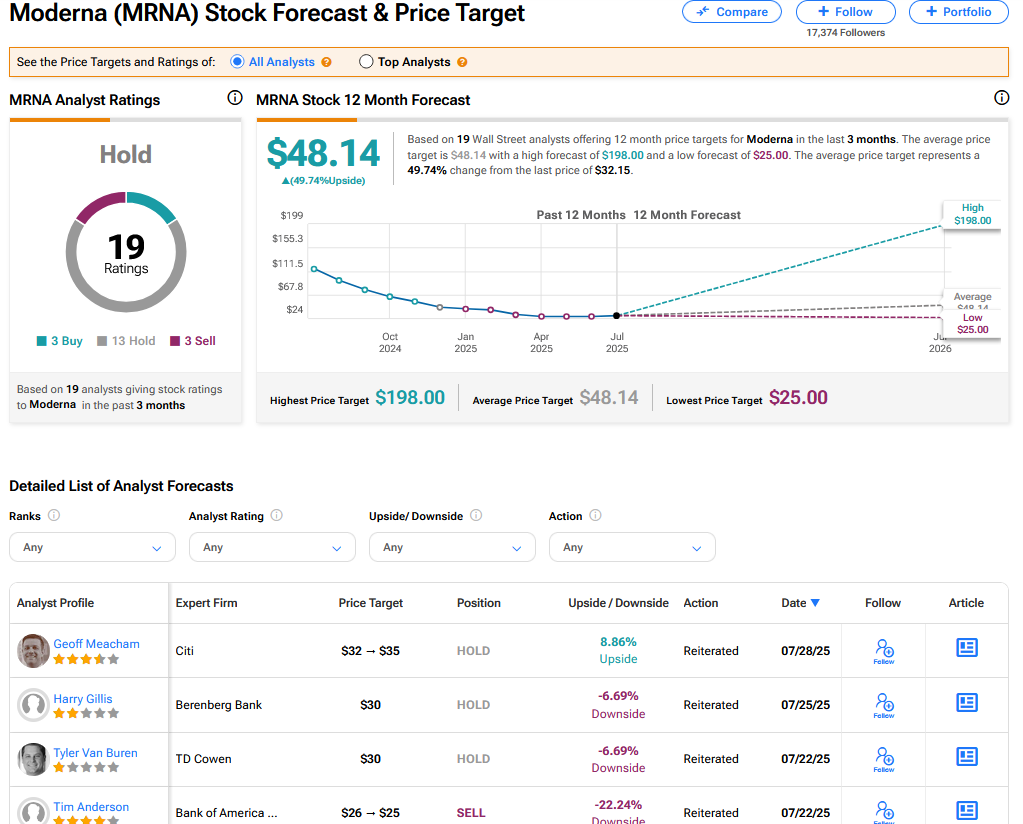Image resolution: width=1023 pixels, height=824 pixels.
Task: Click the Price Target column header
Action: point(370,603)
